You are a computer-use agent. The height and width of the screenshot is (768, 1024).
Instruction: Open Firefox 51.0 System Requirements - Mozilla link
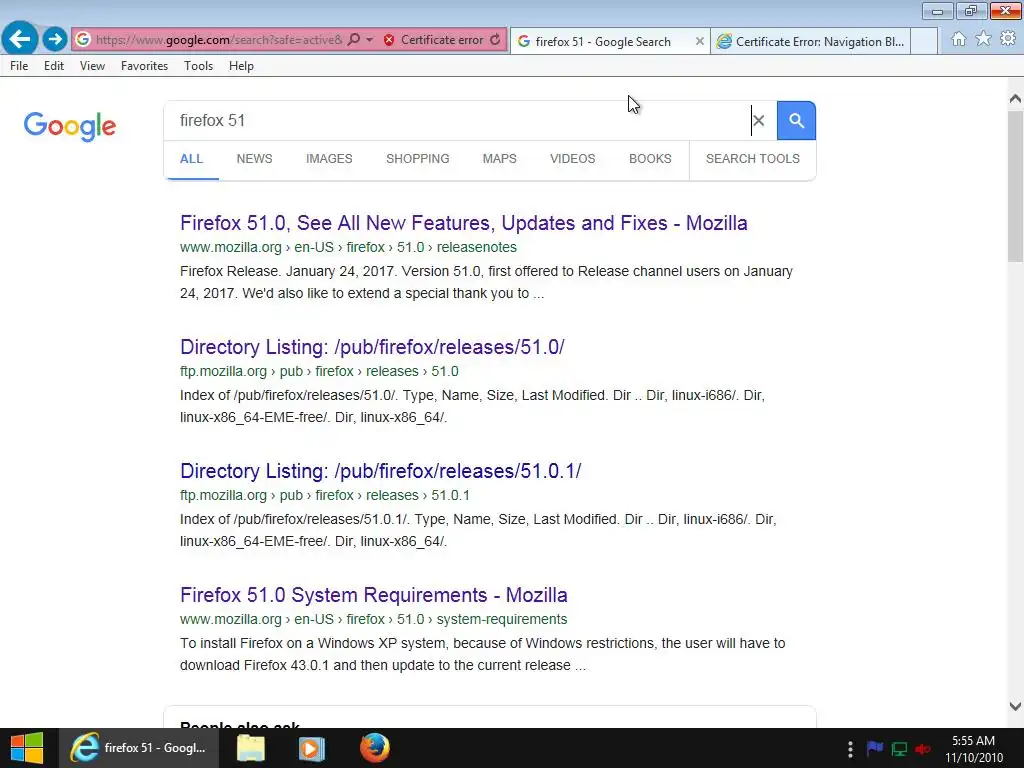(374, 595)
